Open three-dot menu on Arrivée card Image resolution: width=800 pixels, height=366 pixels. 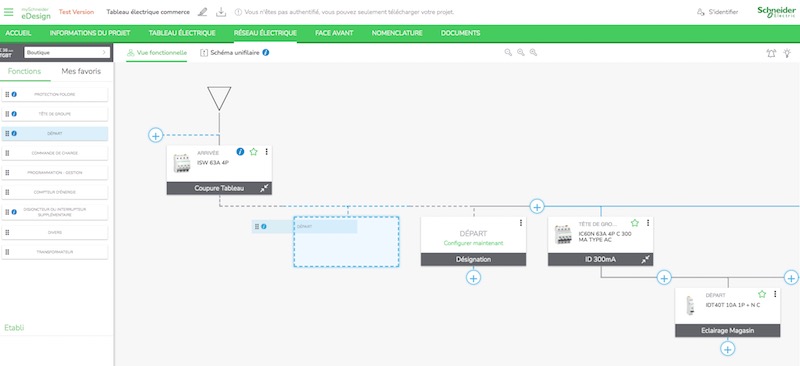266,152
